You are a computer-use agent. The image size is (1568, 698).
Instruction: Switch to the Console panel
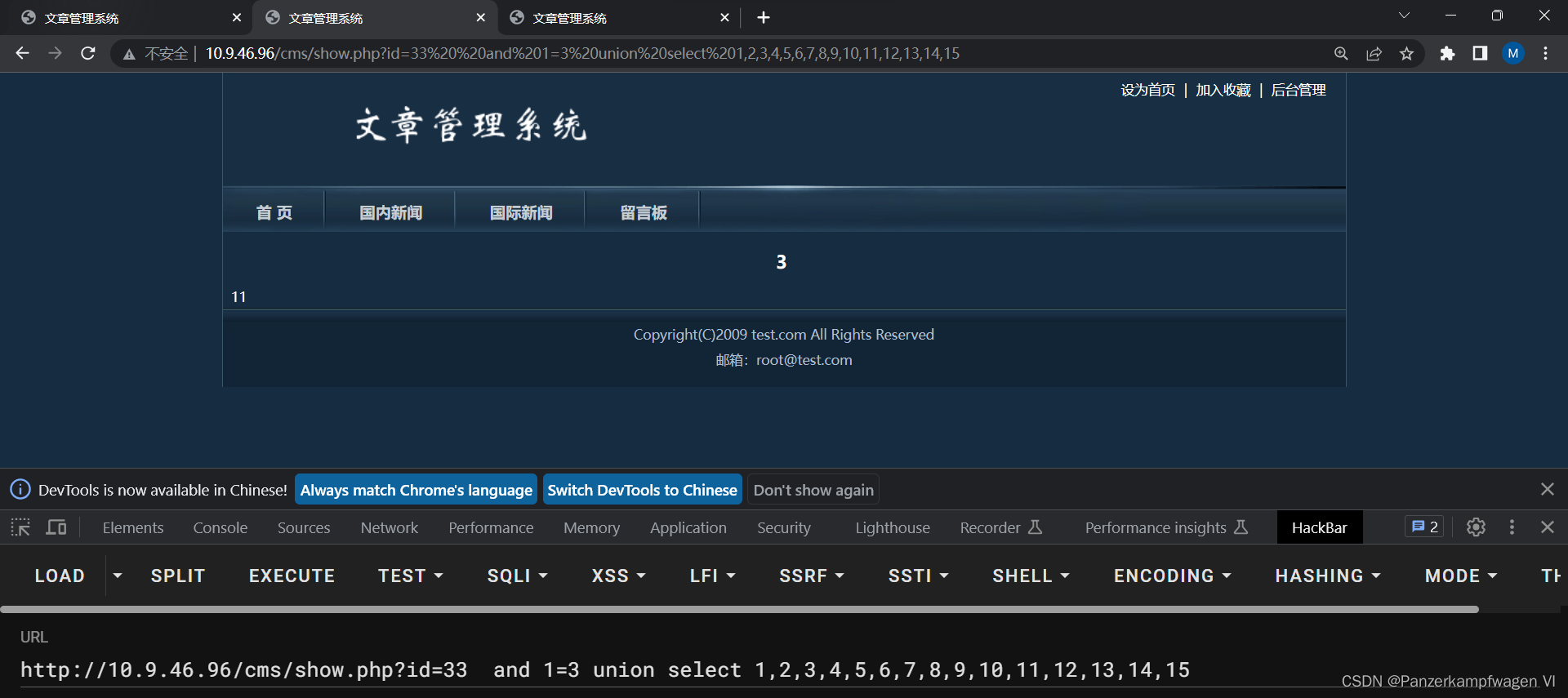pyautogui.click(x=220, y=528)
